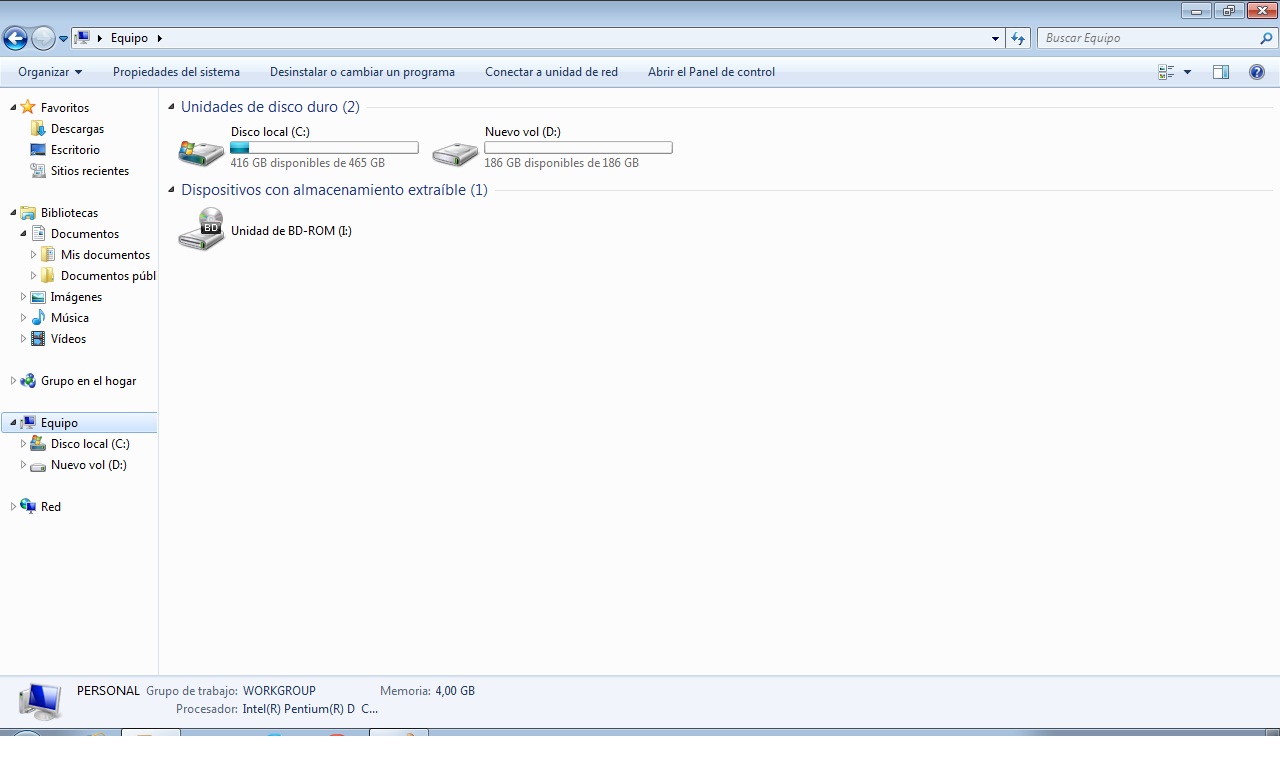The width and height of the screenshot is (1280, 768).
Task: Select Disco local (C:) drive icon
Action: pyautogui.click(x=201, y=151)
